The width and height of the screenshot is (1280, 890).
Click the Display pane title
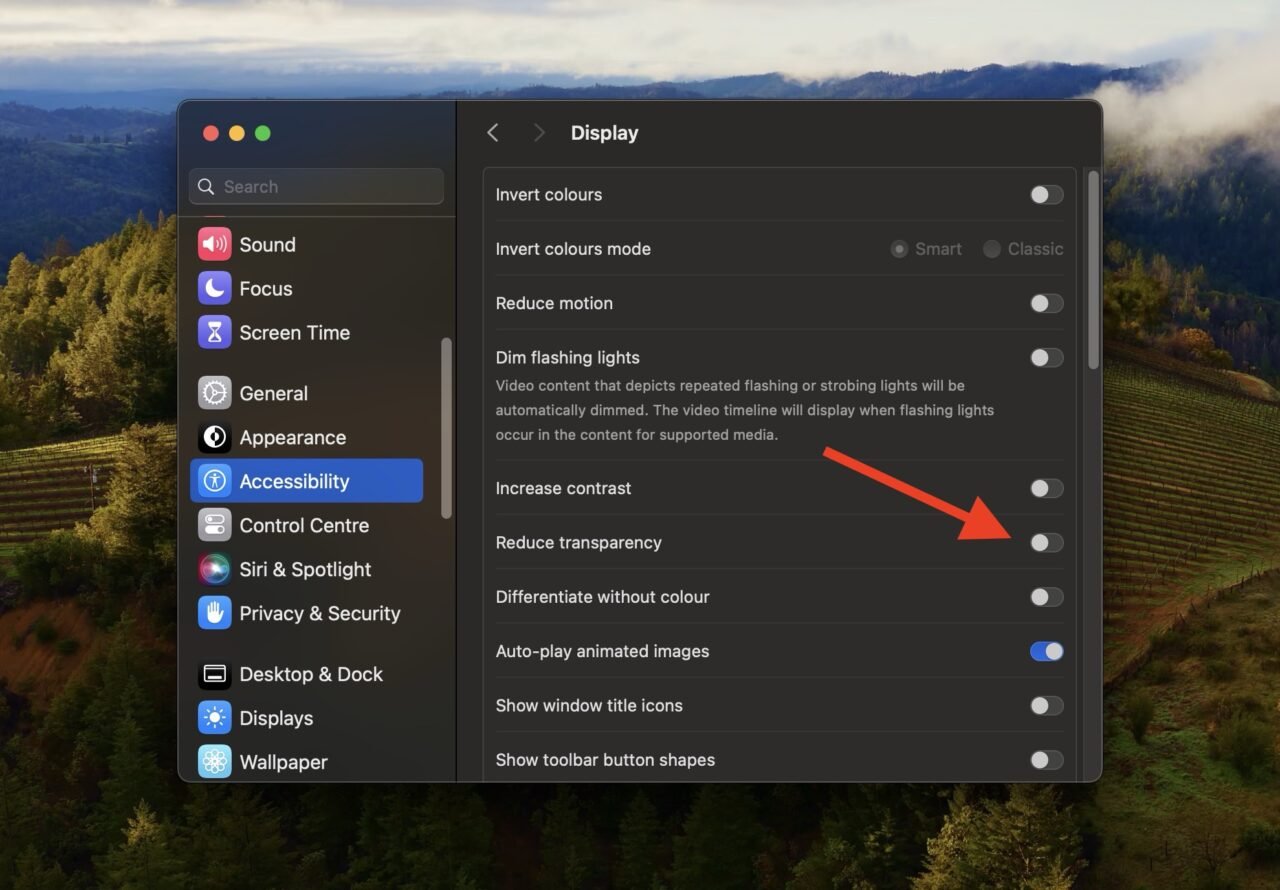tap(604, 133)
